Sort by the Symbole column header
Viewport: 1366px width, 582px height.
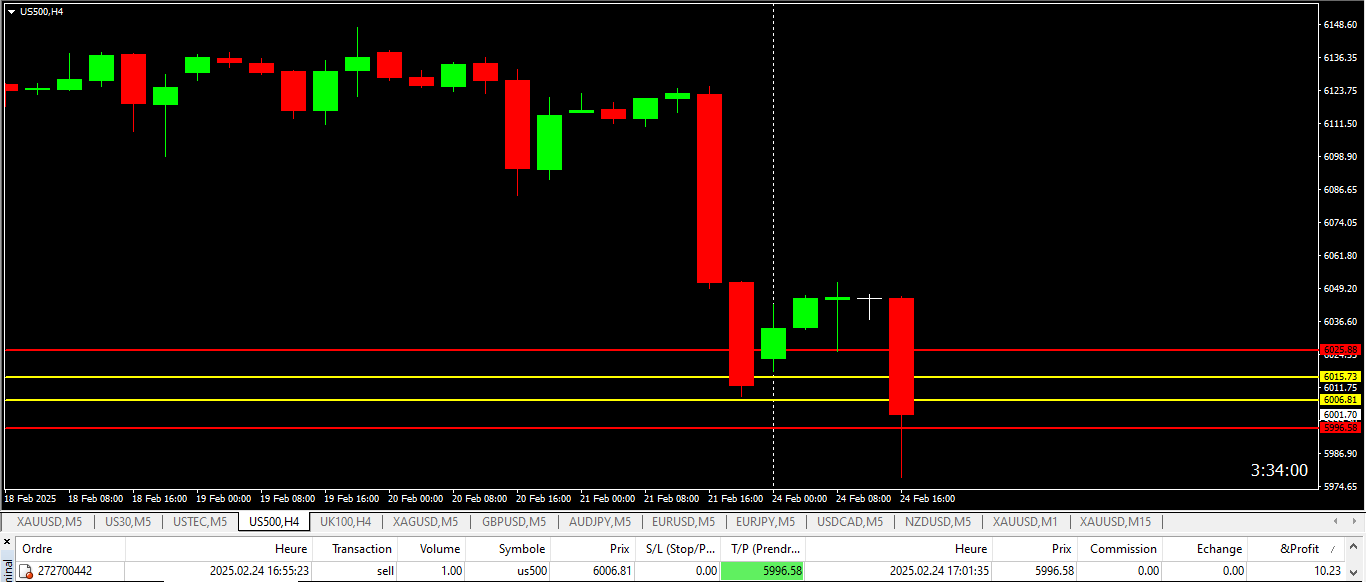pos(508,548)
